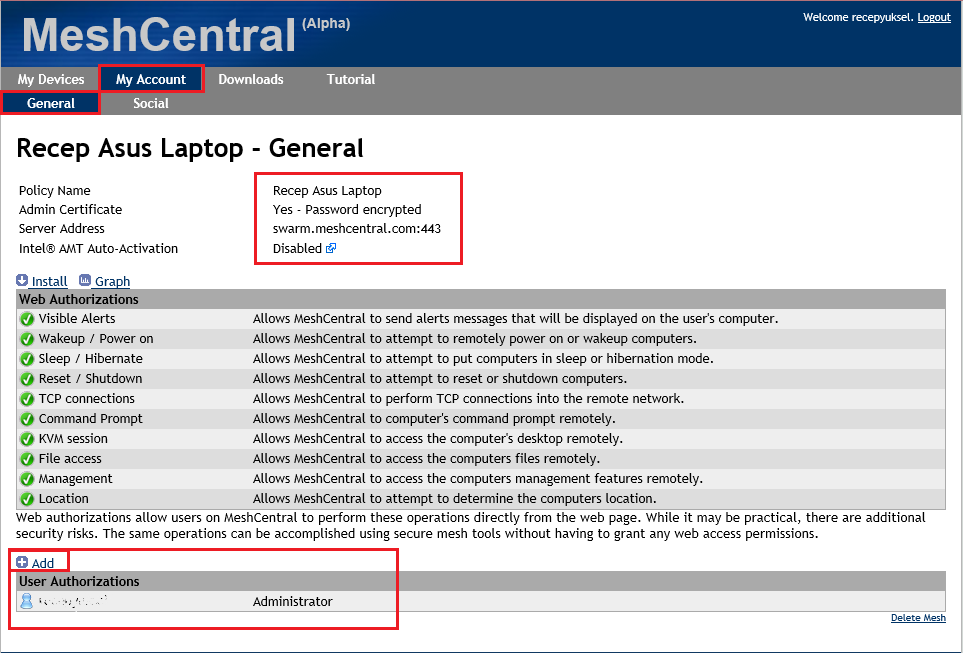This screenshot has height=653, width=963.
Task: Click the Command Prompt label
Action: pyautogui.click(x=90, y=418)
